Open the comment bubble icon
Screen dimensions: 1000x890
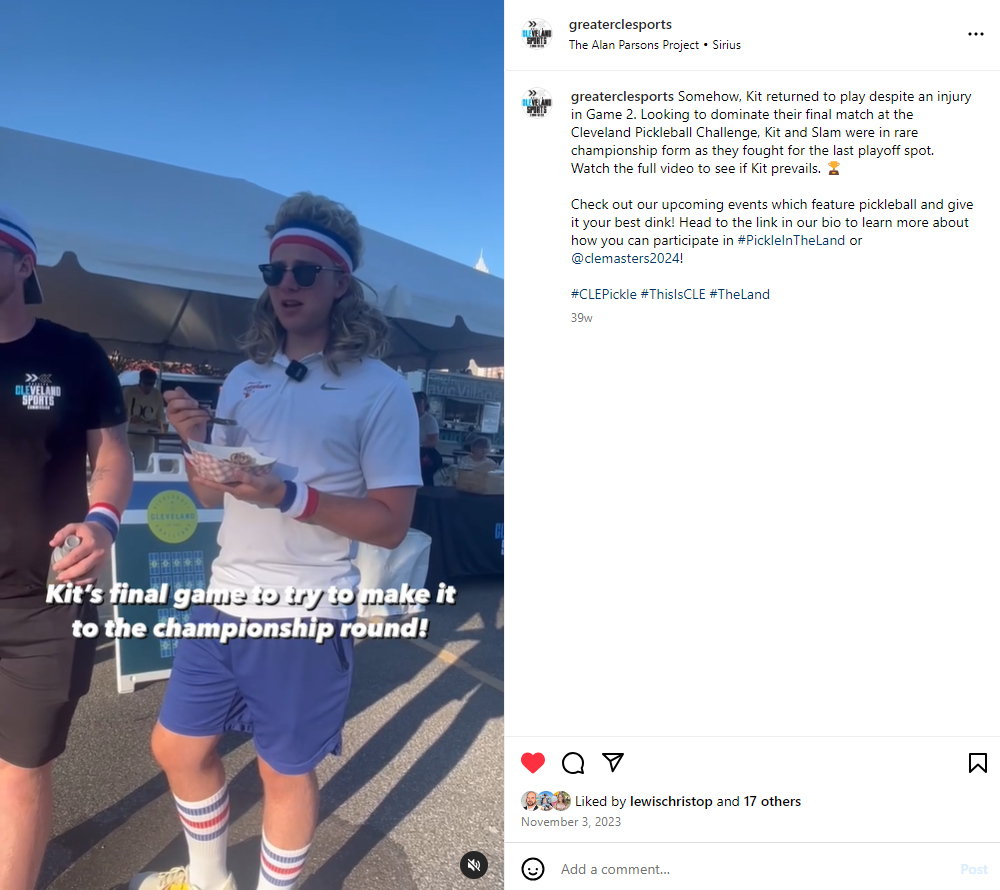pyautogui.click(x=573, y=762)
